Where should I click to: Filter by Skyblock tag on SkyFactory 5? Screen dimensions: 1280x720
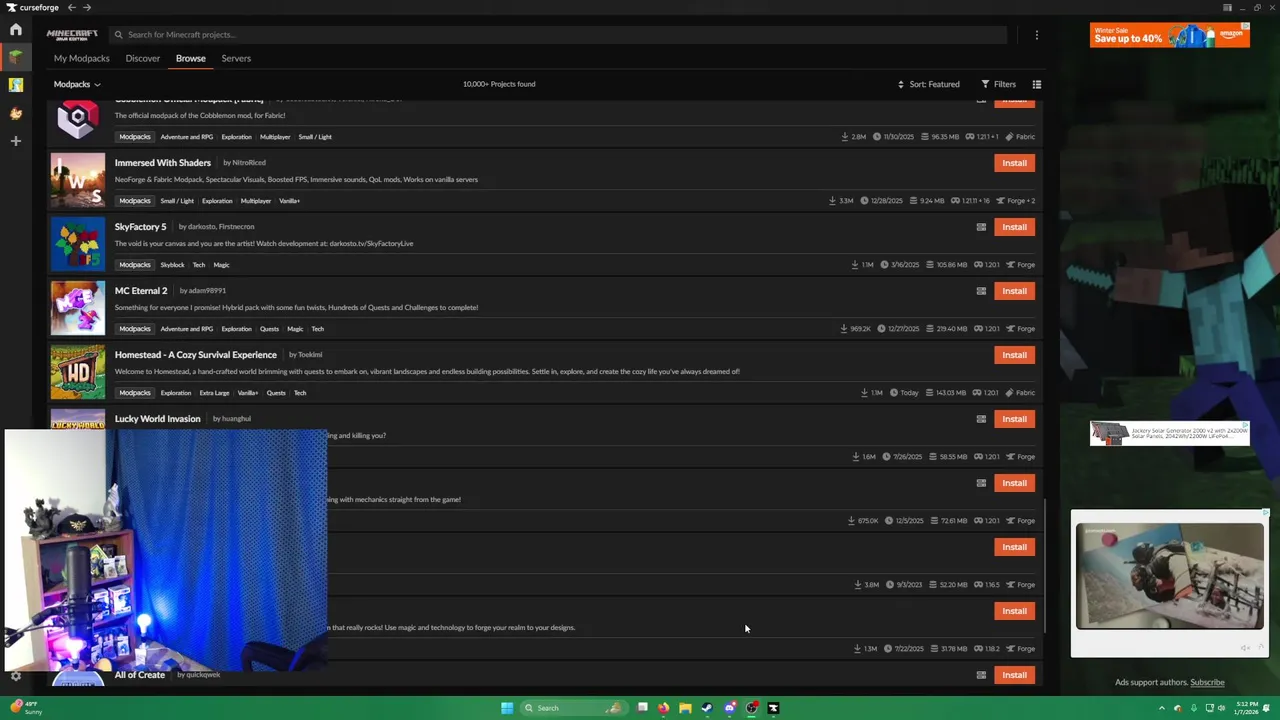tap(173, 265)
